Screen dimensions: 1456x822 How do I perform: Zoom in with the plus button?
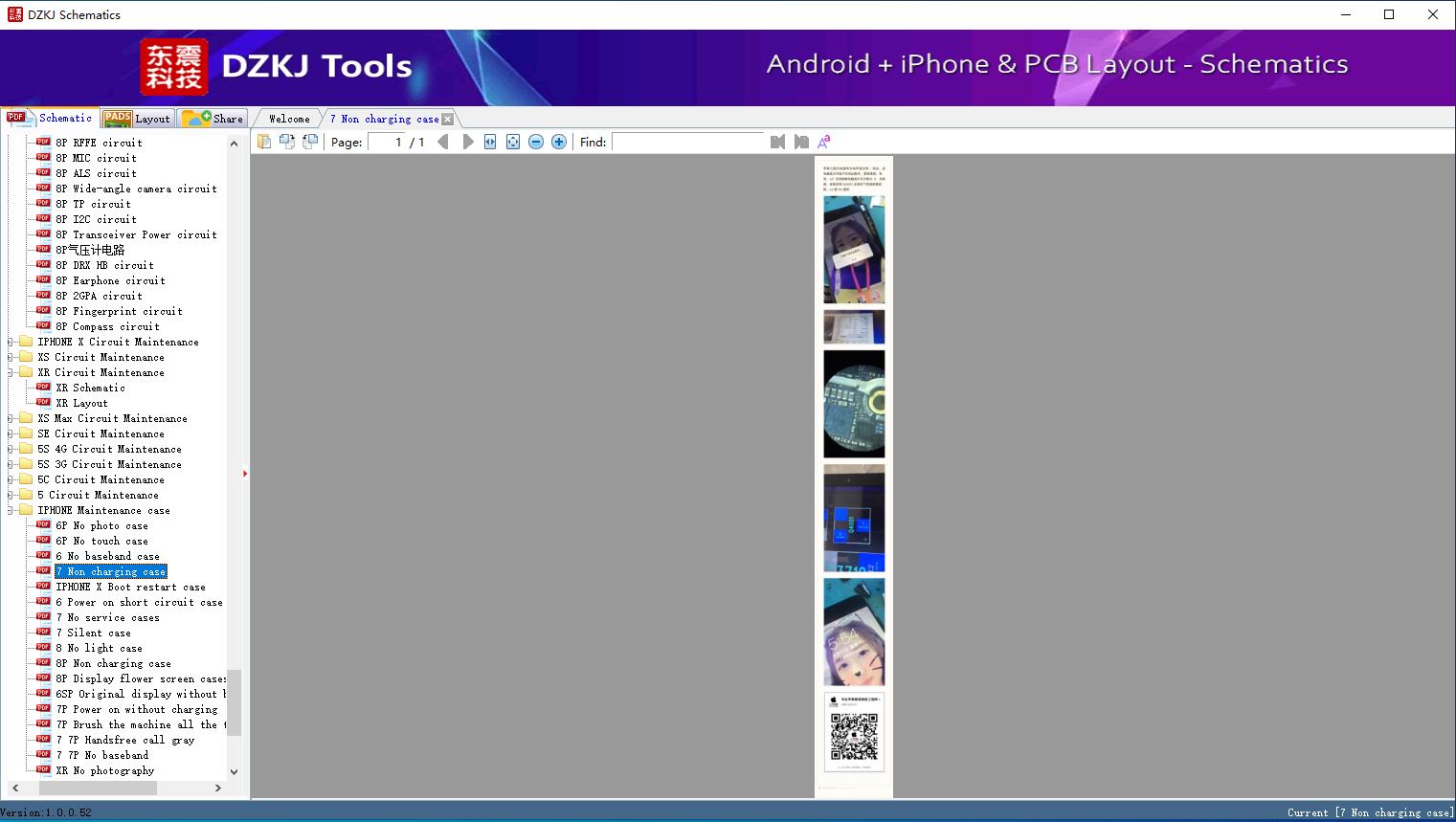(x=559, y=142)
